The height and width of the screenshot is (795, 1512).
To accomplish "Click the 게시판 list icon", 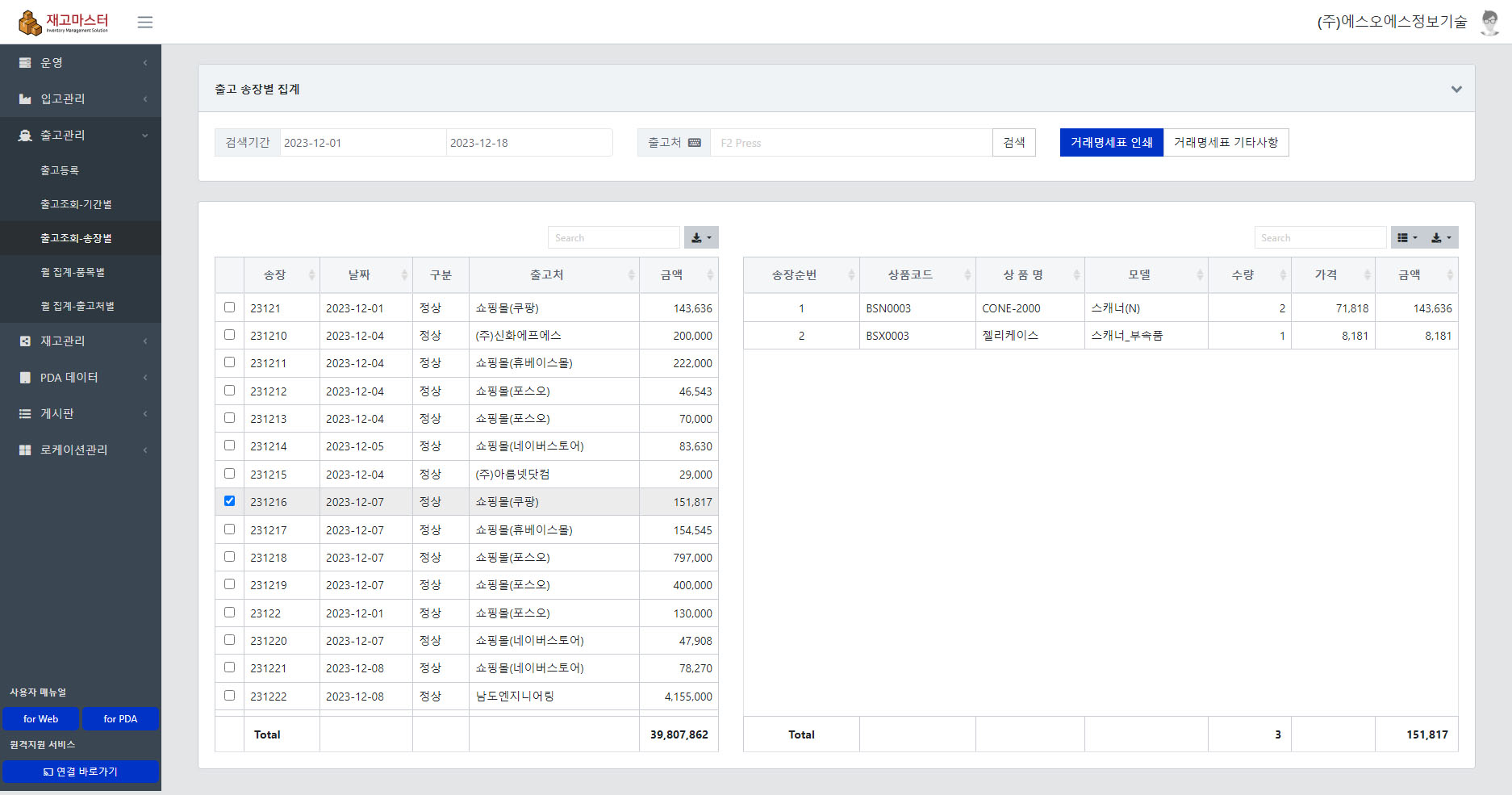I will [x=25, y=413].
